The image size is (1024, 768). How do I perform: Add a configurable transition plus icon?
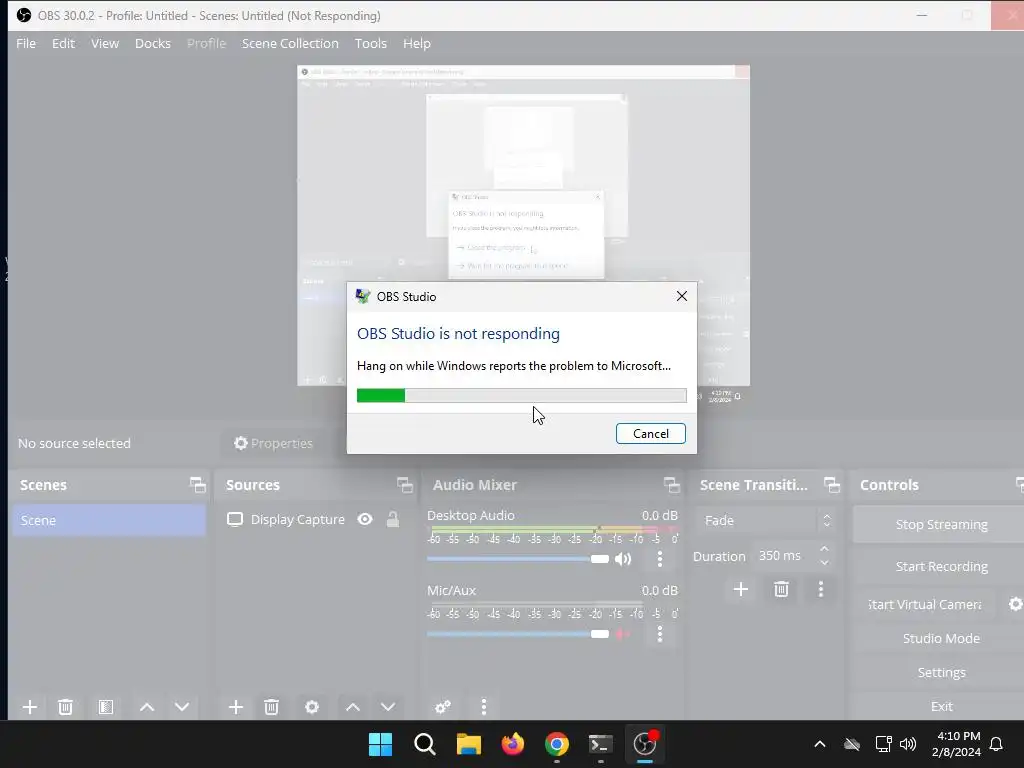pyautogui.click(x=741, y=590)
